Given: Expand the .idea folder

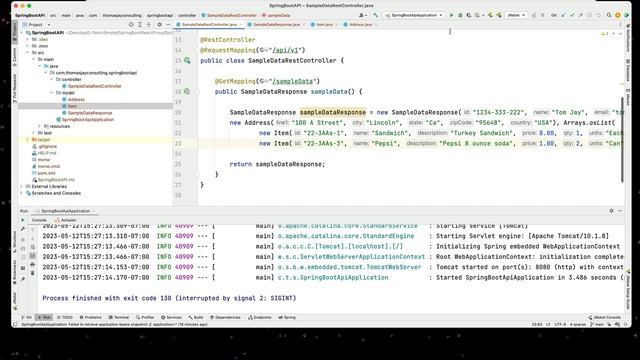Looking at the screenshot, I should click(28, 39).
